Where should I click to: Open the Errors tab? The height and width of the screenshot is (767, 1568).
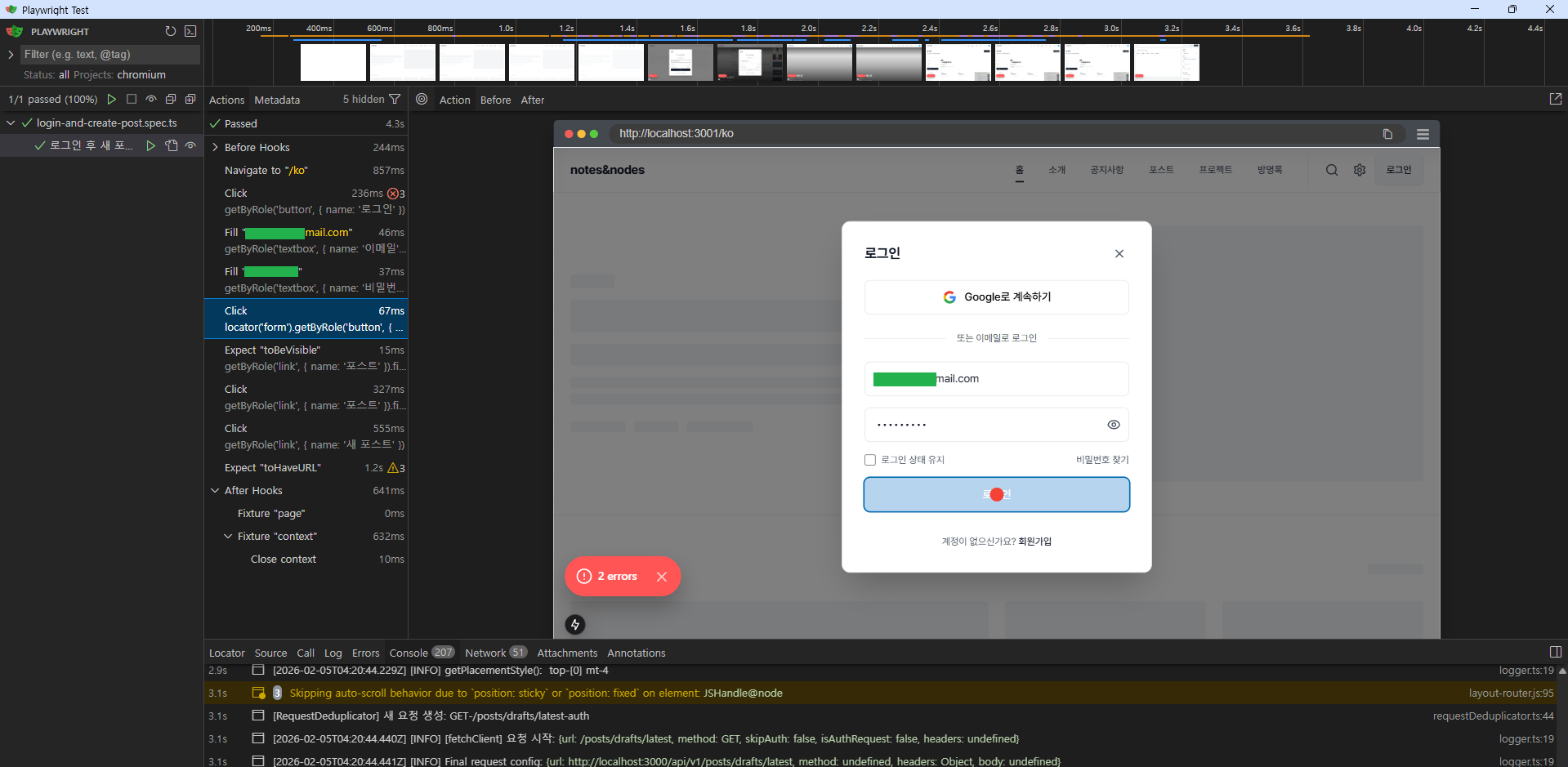(x=365, y=653)
